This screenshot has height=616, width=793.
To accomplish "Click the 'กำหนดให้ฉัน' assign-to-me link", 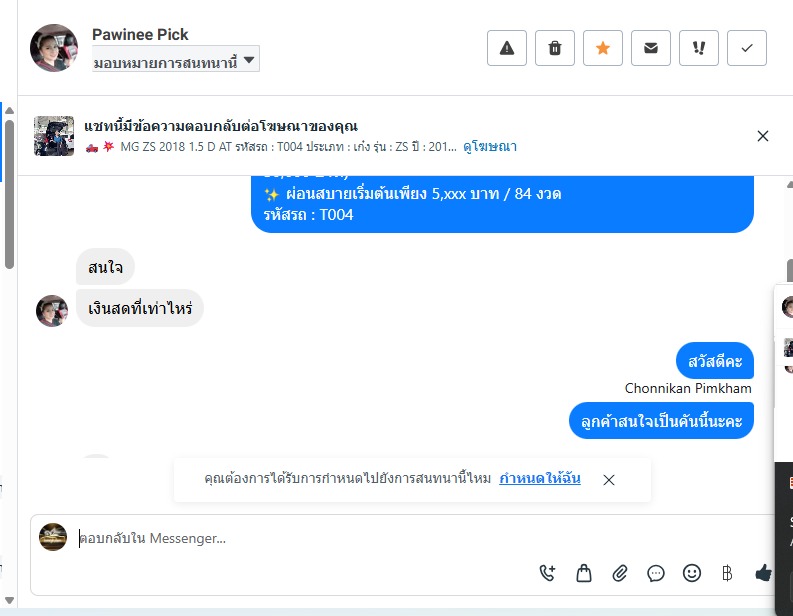I will (x=540, y=479).
